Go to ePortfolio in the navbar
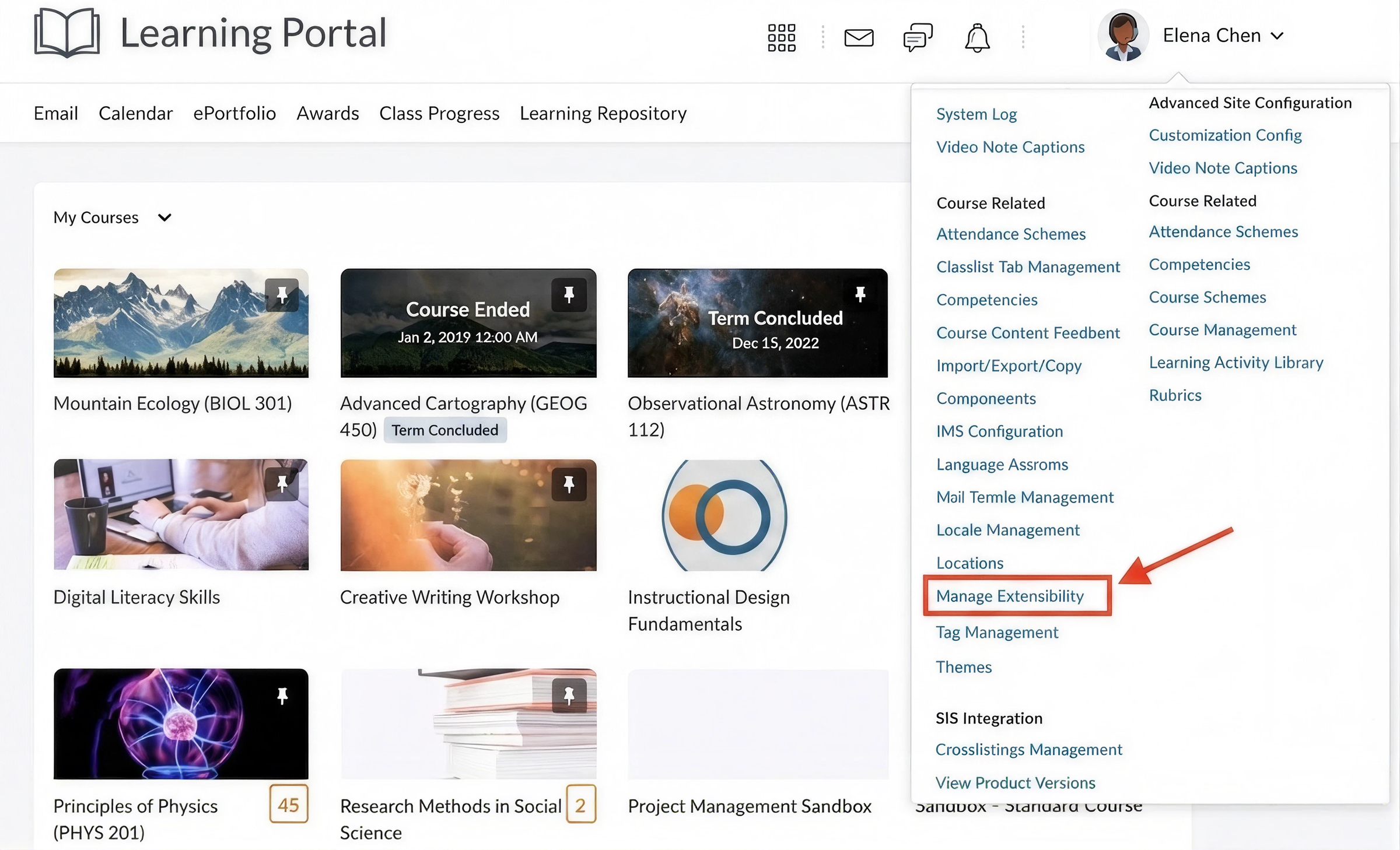Viewport: 1400px width, 850px height. [235, 113]
